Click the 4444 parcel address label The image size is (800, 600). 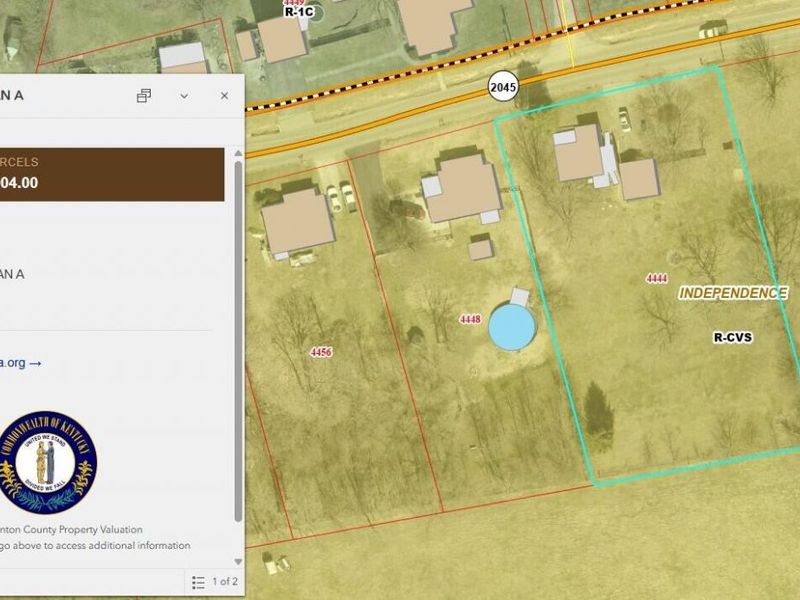coord(657,278)
